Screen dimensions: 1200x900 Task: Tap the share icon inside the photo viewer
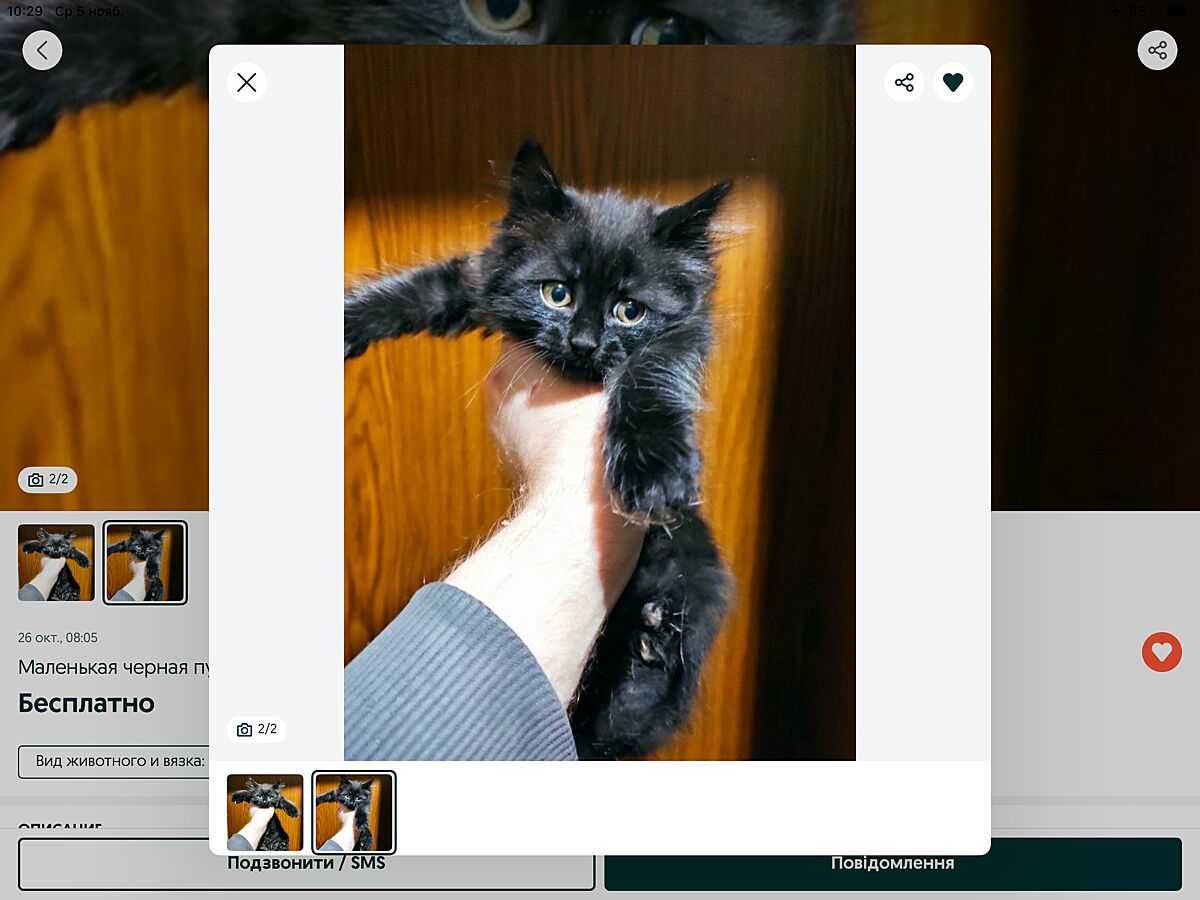904,82
